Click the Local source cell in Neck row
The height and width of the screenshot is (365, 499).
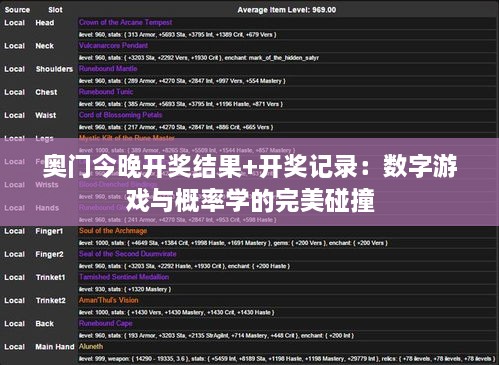click(14, 46)
